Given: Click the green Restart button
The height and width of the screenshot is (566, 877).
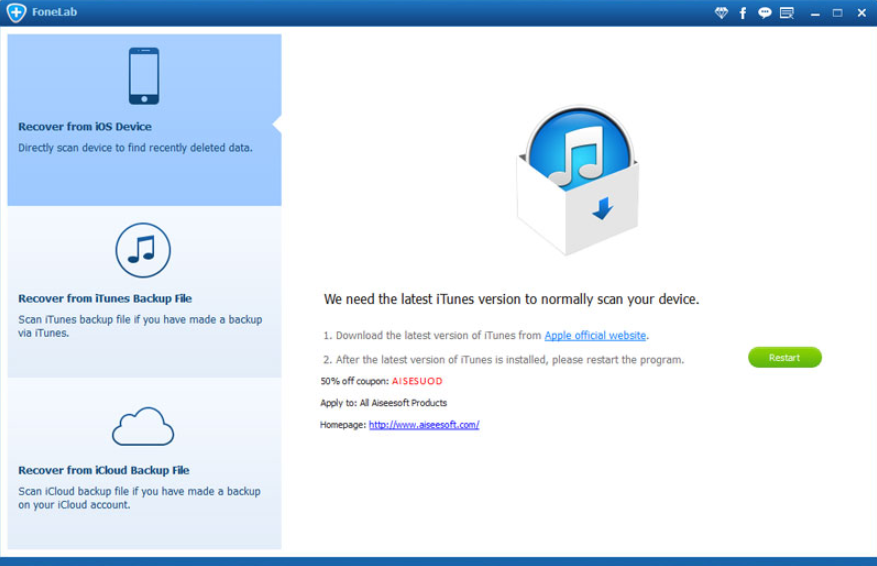Looking at the screenshot, I should [x=785, y=357].
